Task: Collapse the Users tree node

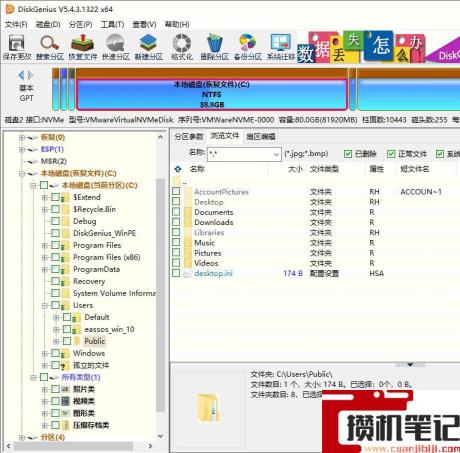Action: tap(45, 305)
